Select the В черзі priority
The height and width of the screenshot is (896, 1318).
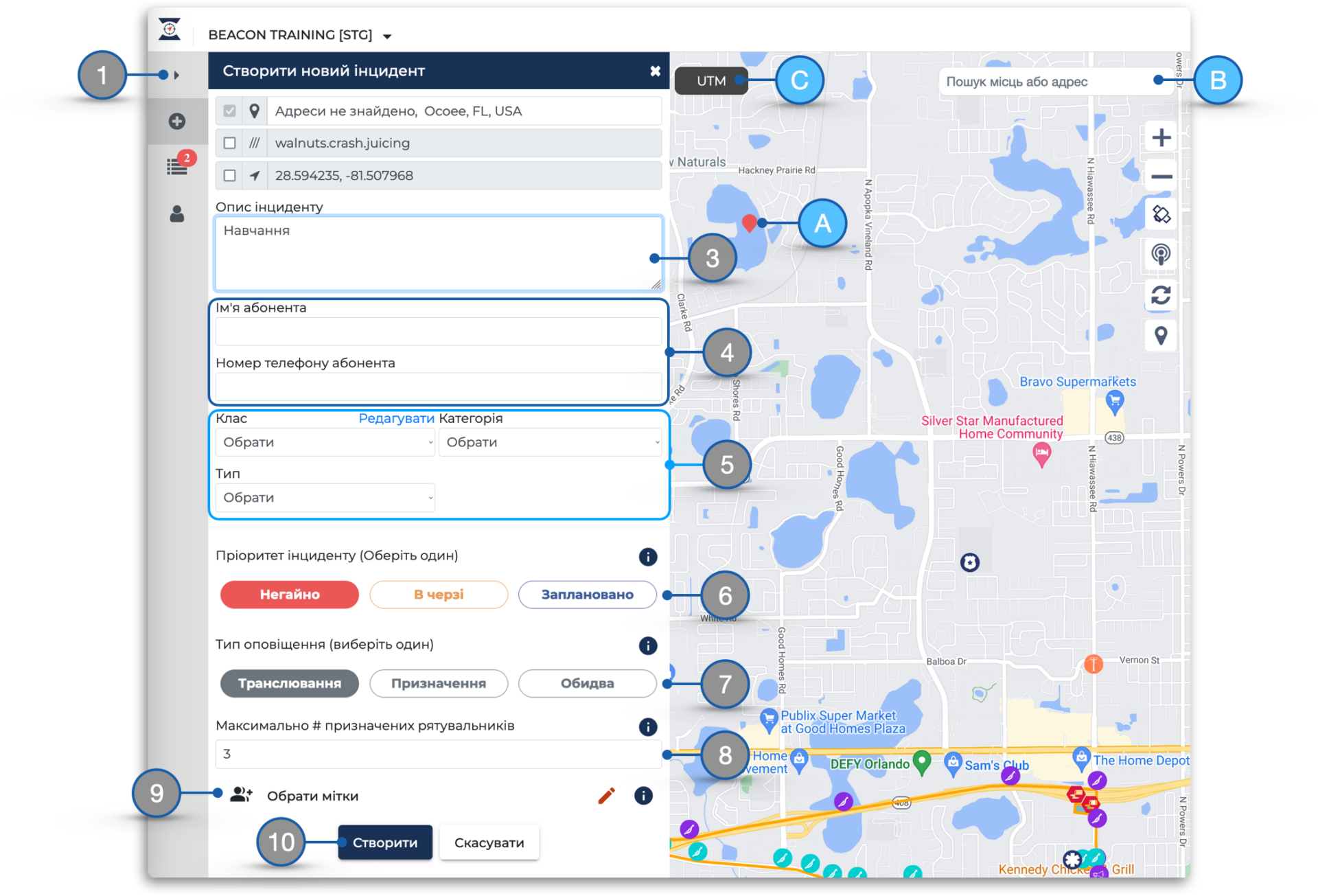pos(439,594)
